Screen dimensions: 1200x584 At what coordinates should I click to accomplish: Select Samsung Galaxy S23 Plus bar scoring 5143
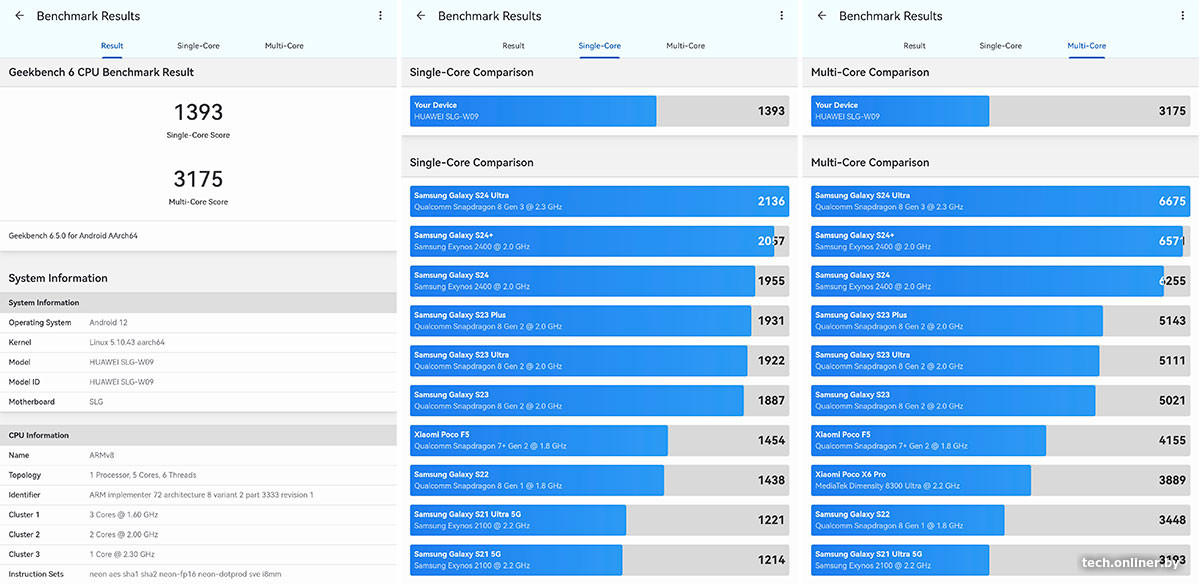tap(1000, 320)
